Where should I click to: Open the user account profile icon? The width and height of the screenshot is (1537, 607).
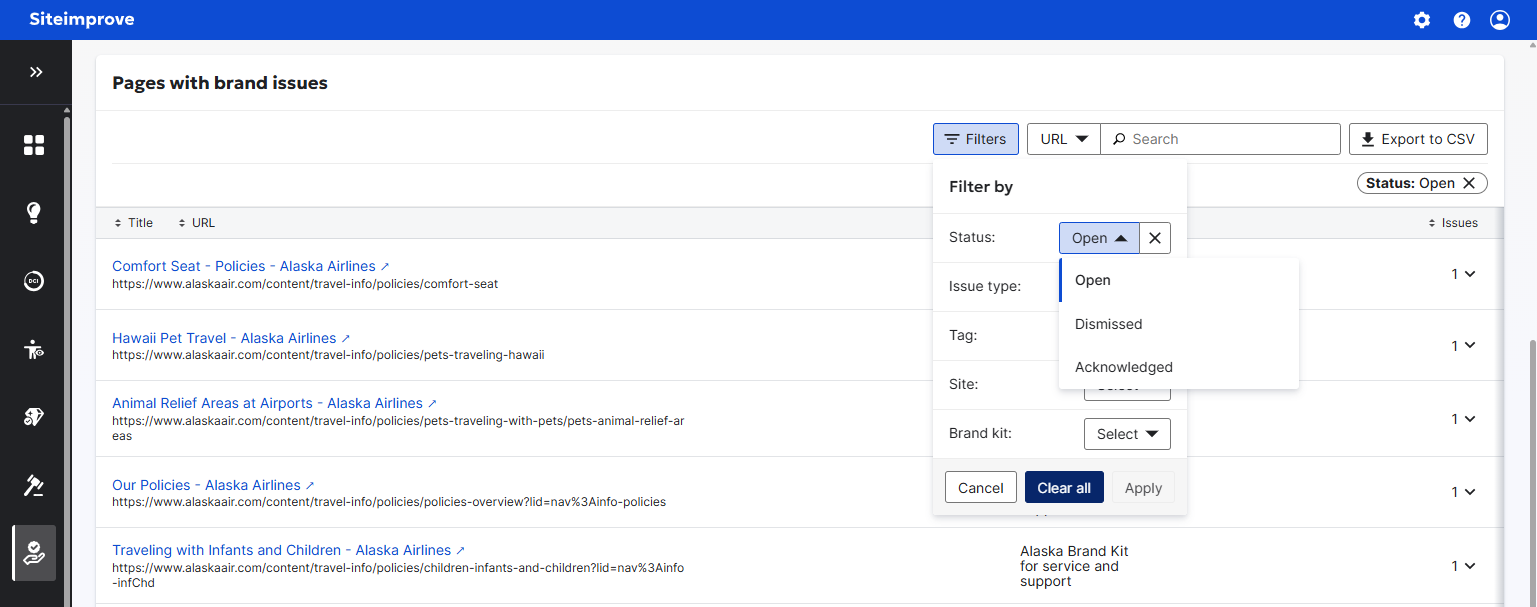pos(1500,20)
